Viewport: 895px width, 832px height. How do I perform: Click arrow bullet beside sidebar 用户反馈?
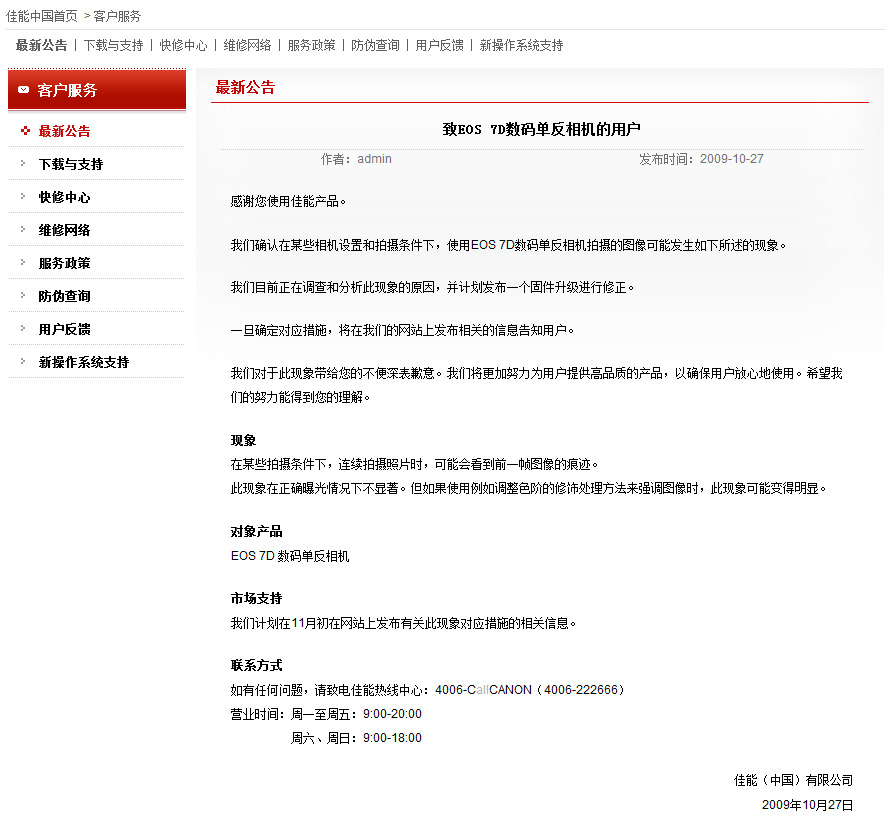[23, 328]
